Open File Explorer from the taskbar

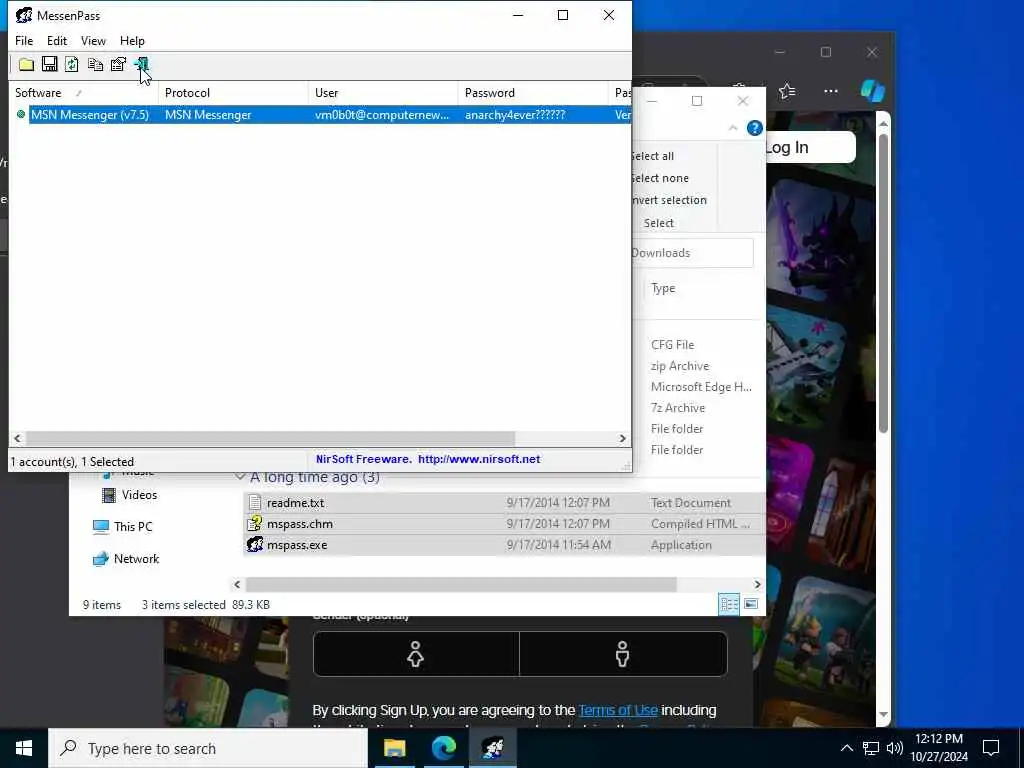(x=394, y=748)
